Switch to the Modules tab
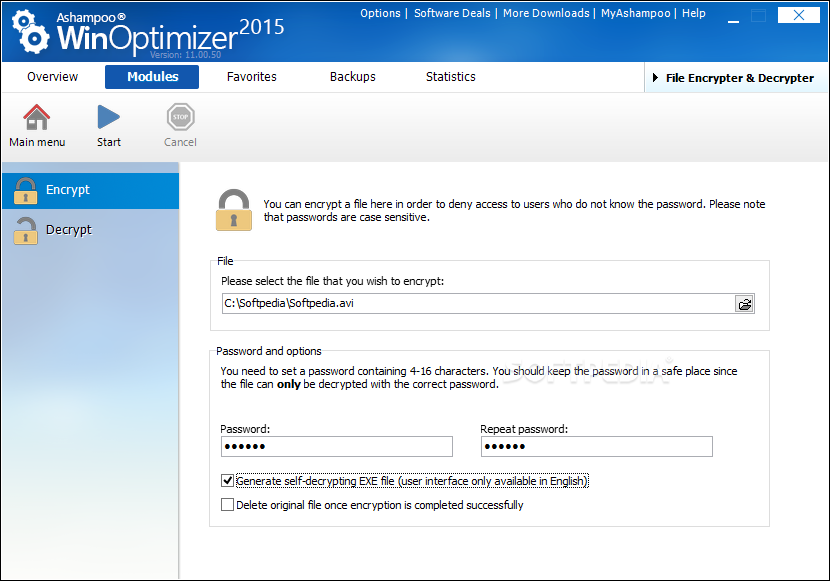830x581 pixels. [x=152, y=77]
